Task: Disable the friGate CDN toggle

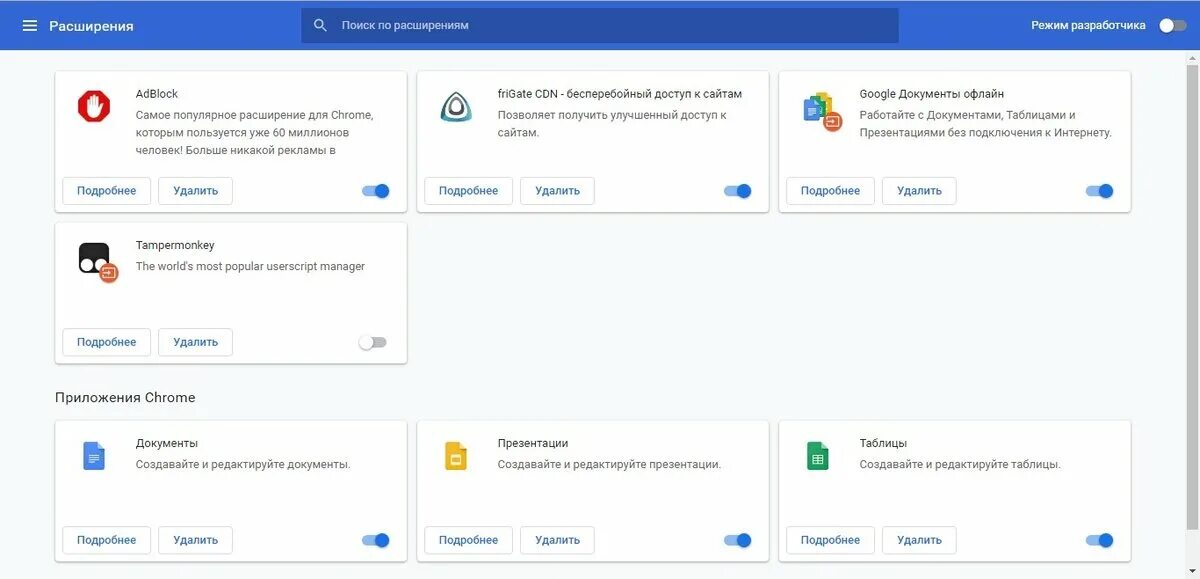Action: [x=737, y=191]
